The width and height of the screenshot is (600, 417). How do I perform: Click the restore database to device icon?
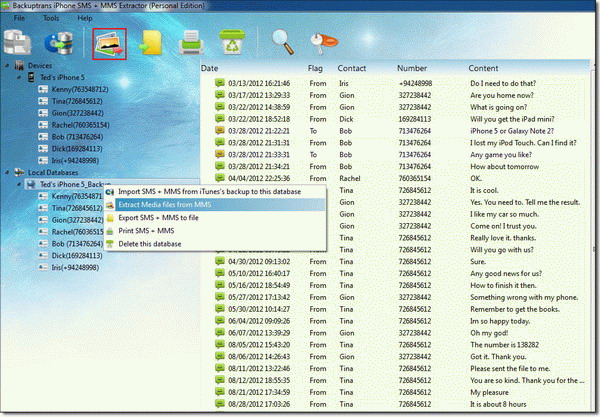click(59, 42)
